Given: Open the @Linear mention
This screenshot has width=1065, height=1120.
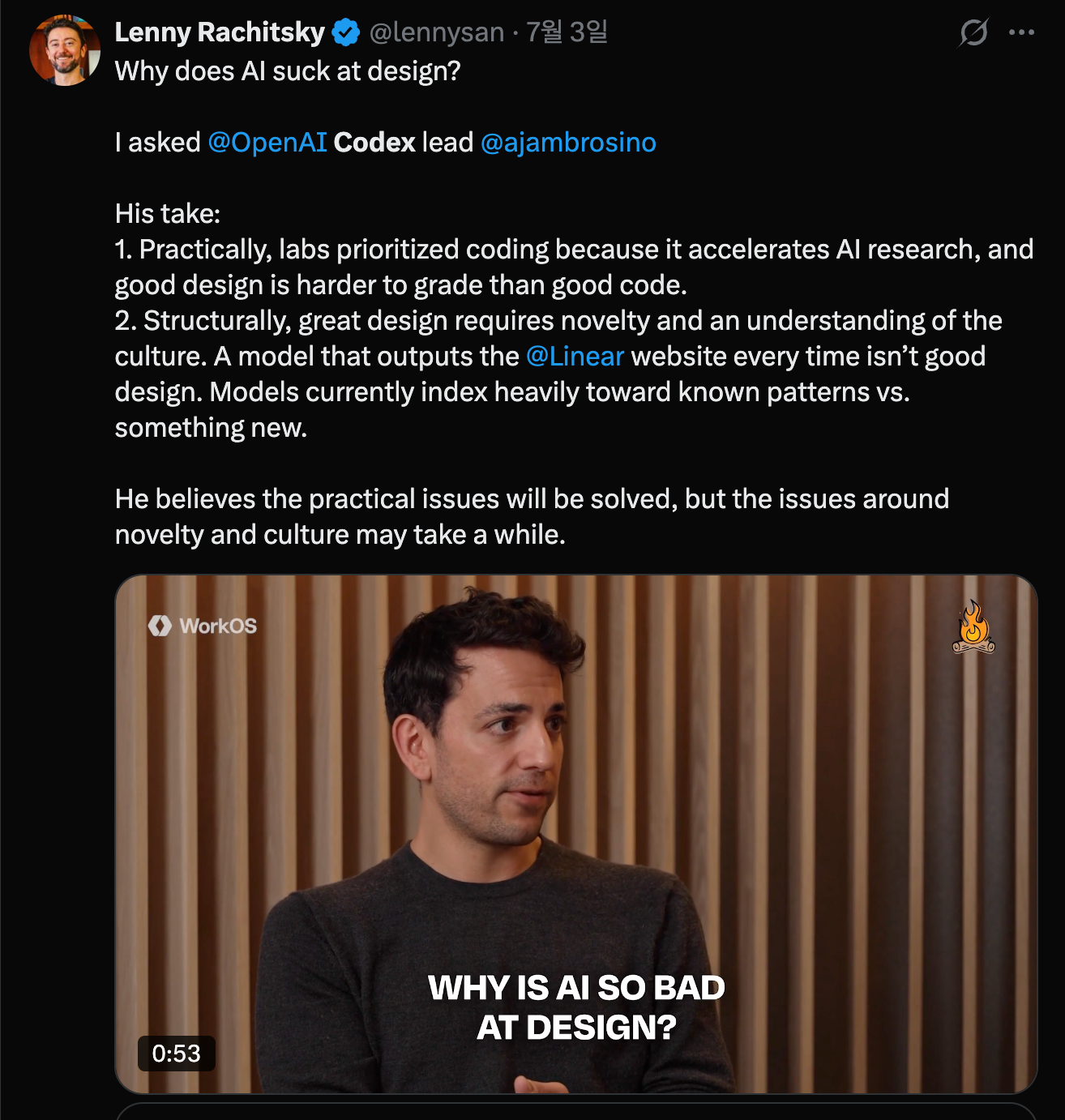Looking at the screenshot, I should pyautogui.click(x=575, y=357).
